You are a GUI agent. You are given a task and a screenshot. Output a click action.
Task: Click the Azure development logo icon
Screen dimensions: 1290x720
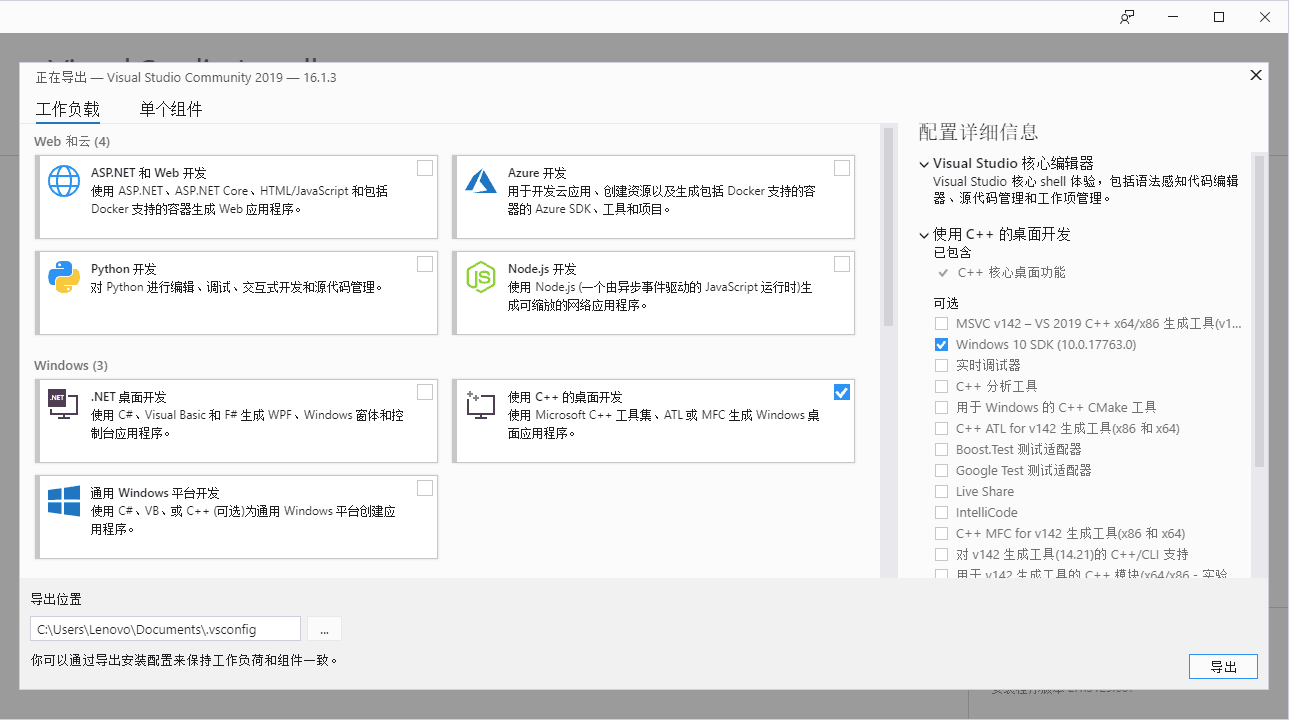pyautogui.click(x=481, y=181)
